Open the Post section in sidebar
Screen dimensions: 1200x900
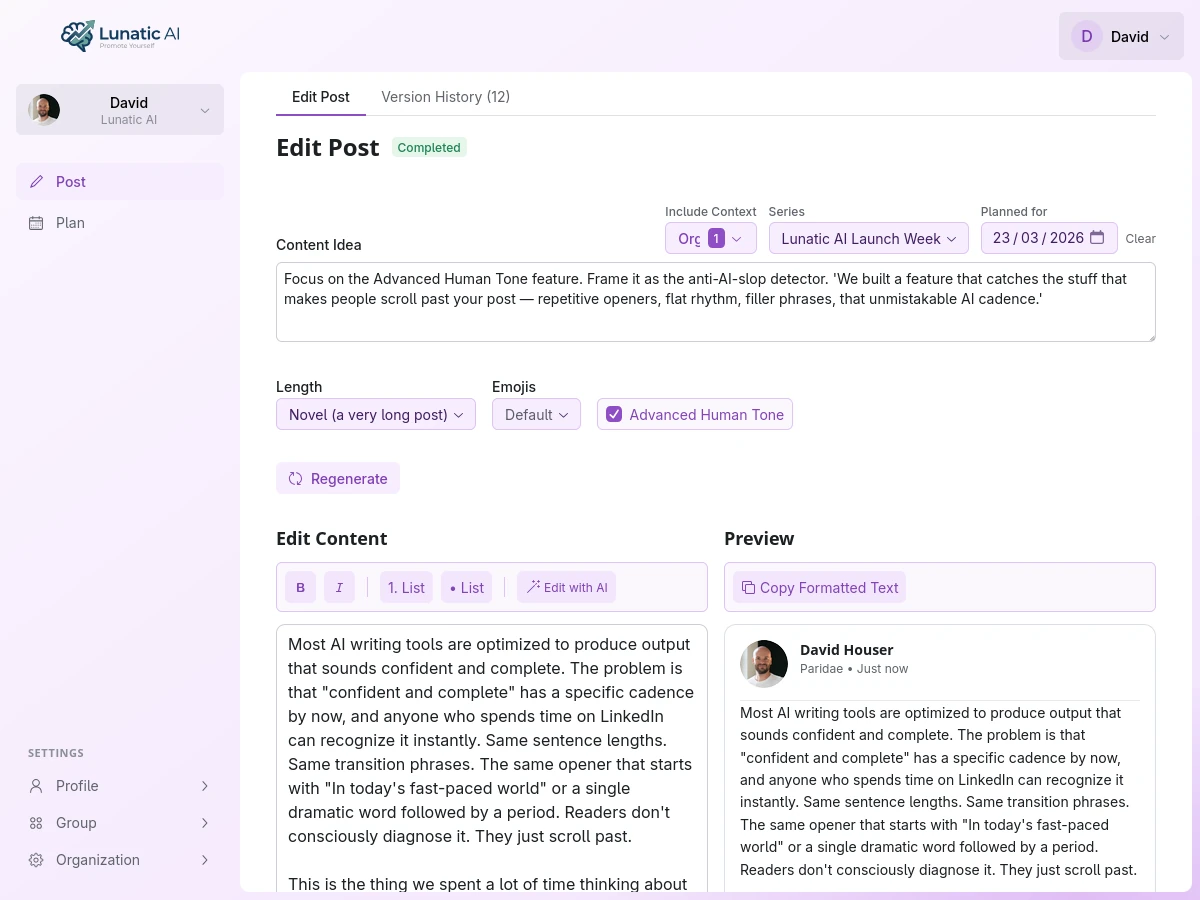tap(120, 182)
